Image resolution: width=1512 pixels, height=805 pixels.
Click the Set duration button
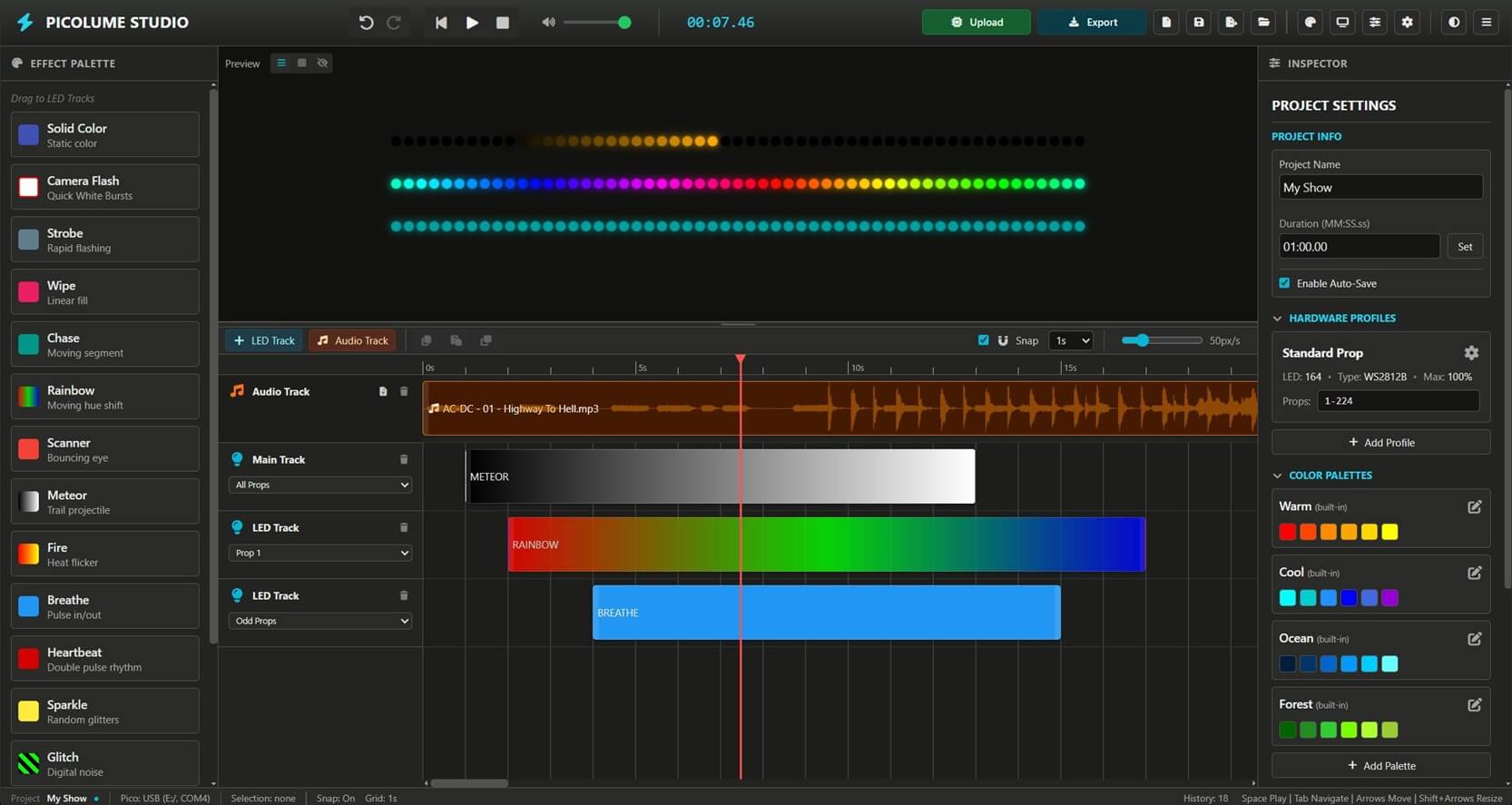1465,246
